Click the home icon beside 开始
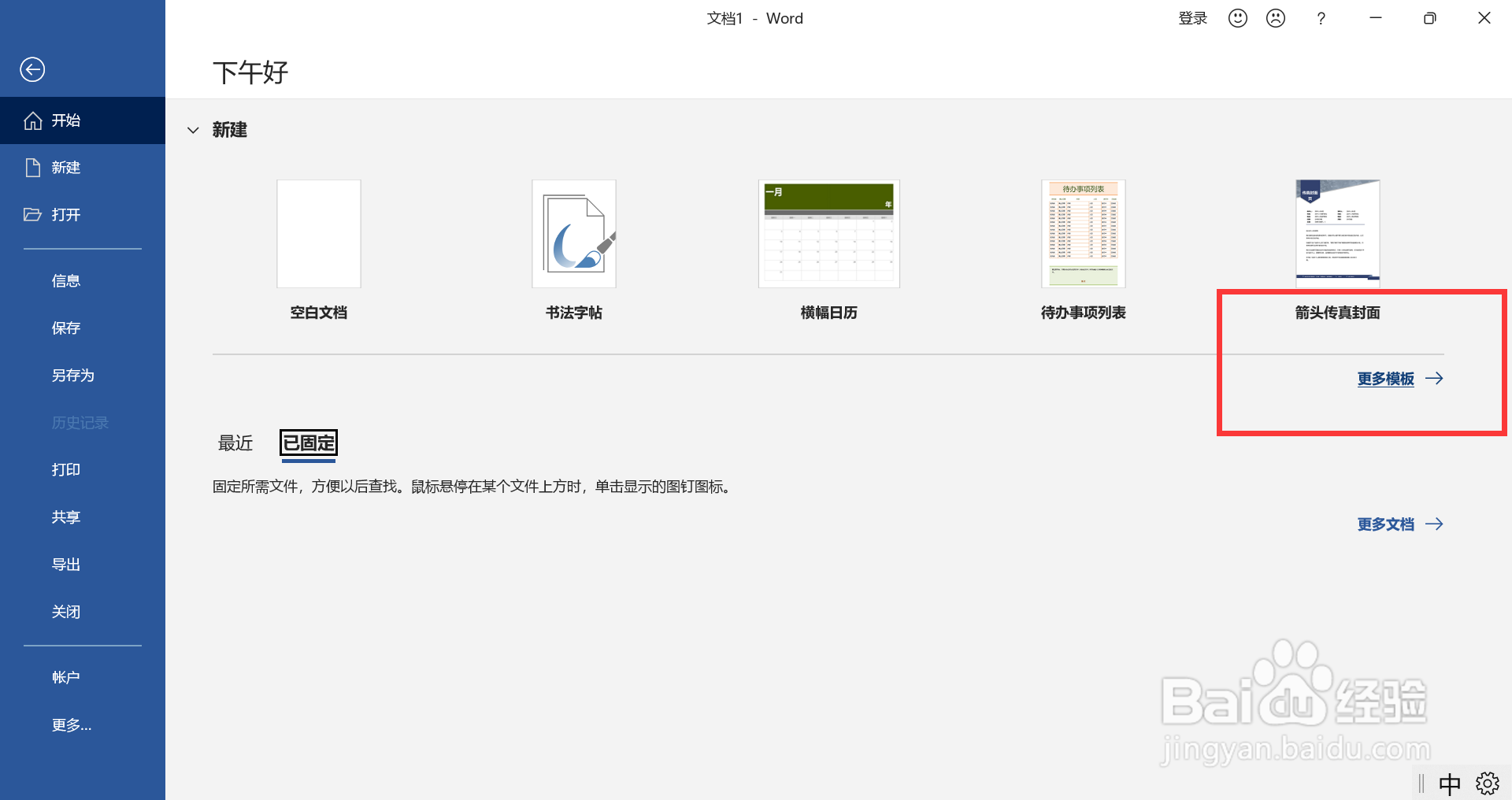 pyautogui.click(x=33, y=120)
